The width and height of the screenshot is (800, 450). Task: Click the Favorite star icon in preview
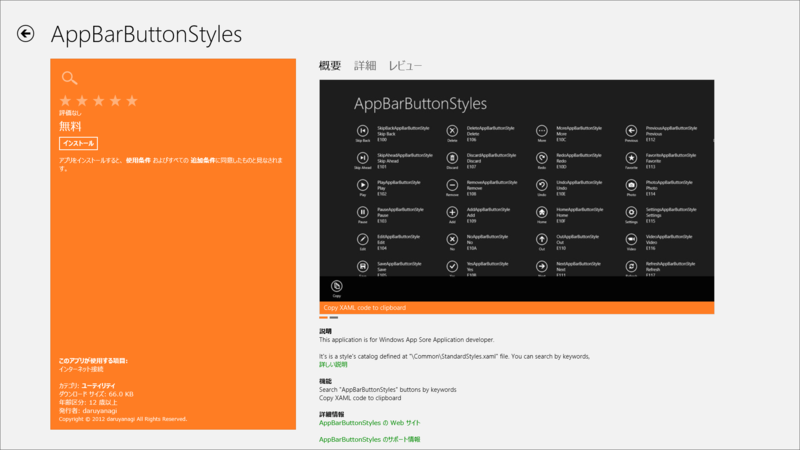tap(631, 158)
